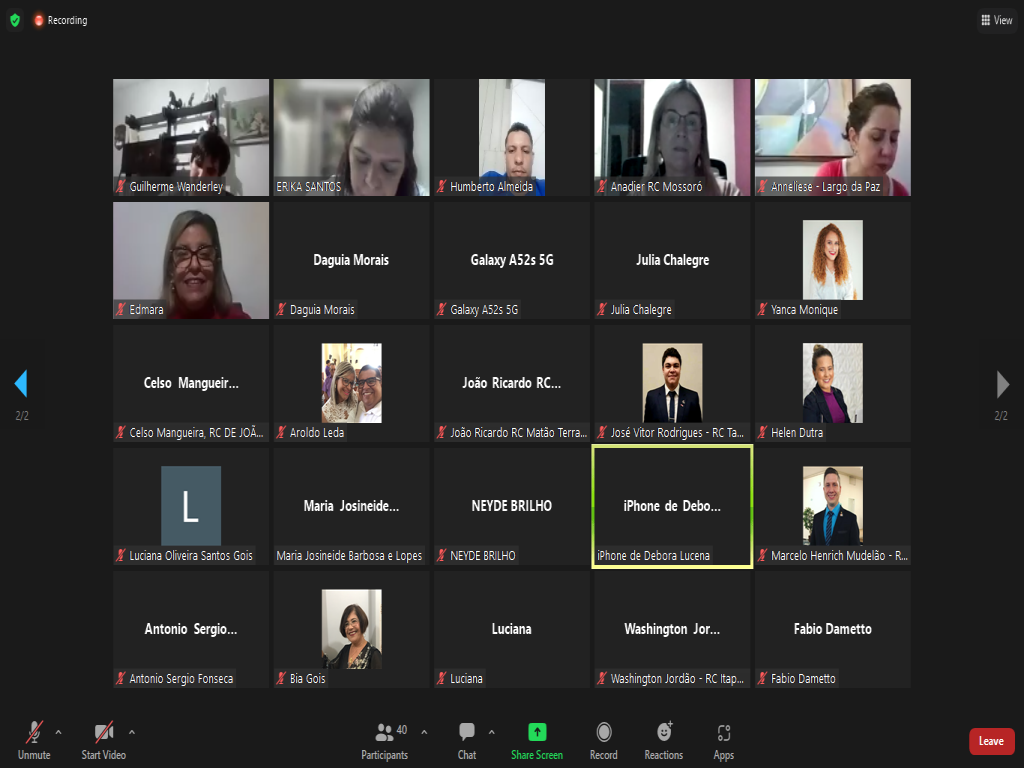Viewport: 1024px width, 768px height.
Task: Open the Reactions menu
Action: [x=664, y=741]
